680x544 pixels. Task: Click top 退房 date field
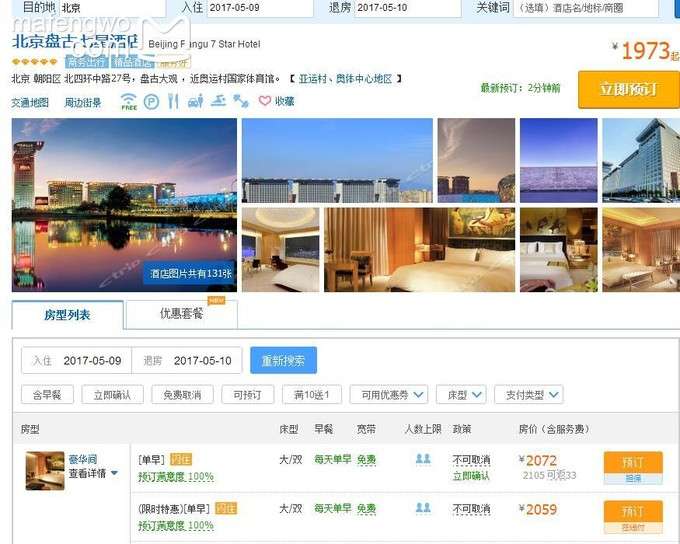tap(408, 7)
